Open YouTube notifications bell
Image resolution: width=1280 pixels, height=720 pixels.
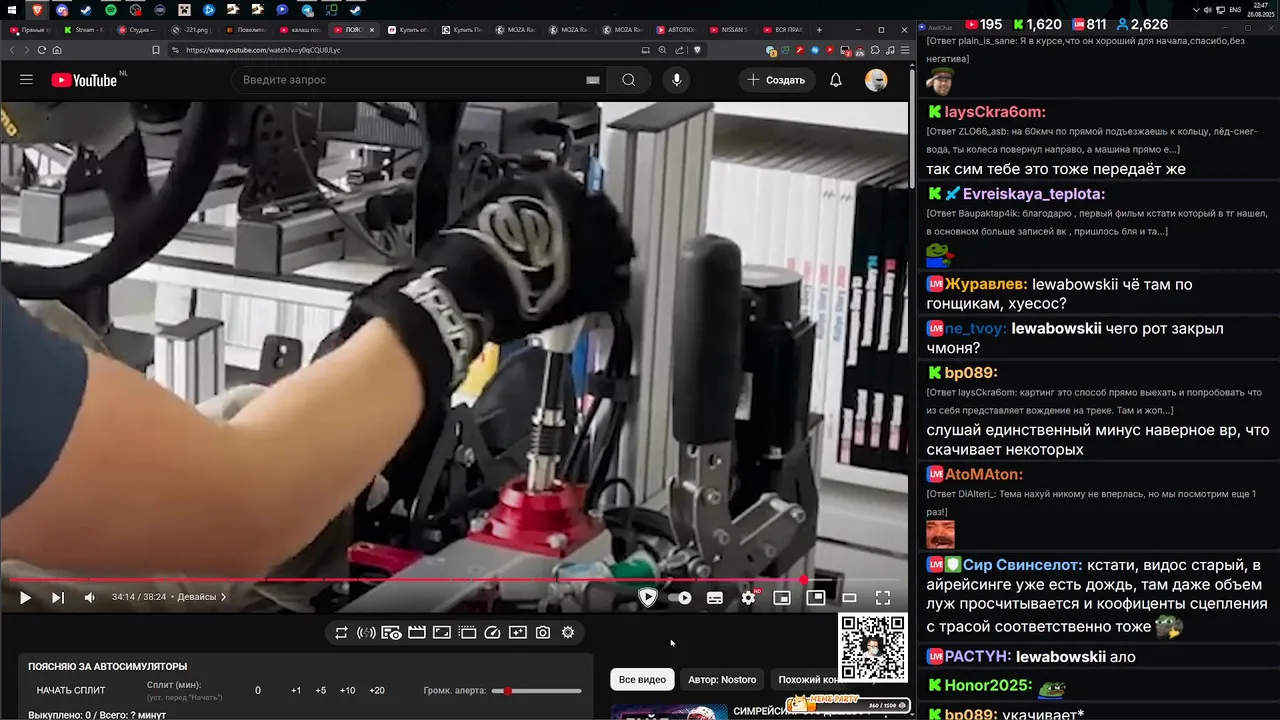pos(836,80)
